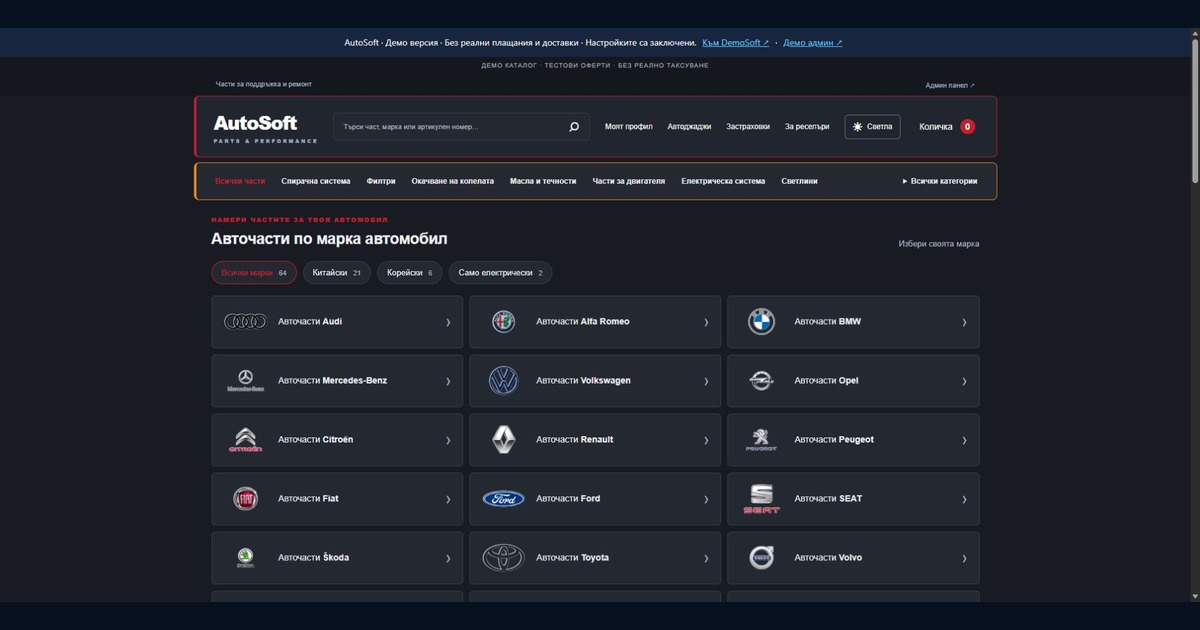This screenshot has width=1200, height=630.
Task: Open the Volkswagen row chevron
Action: click(706, 381)
